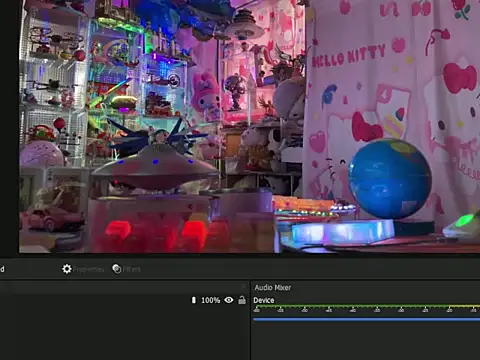480x360 pixels.
Task: Toggle source visibility eye icon
Action: click(x=229, y=300)
